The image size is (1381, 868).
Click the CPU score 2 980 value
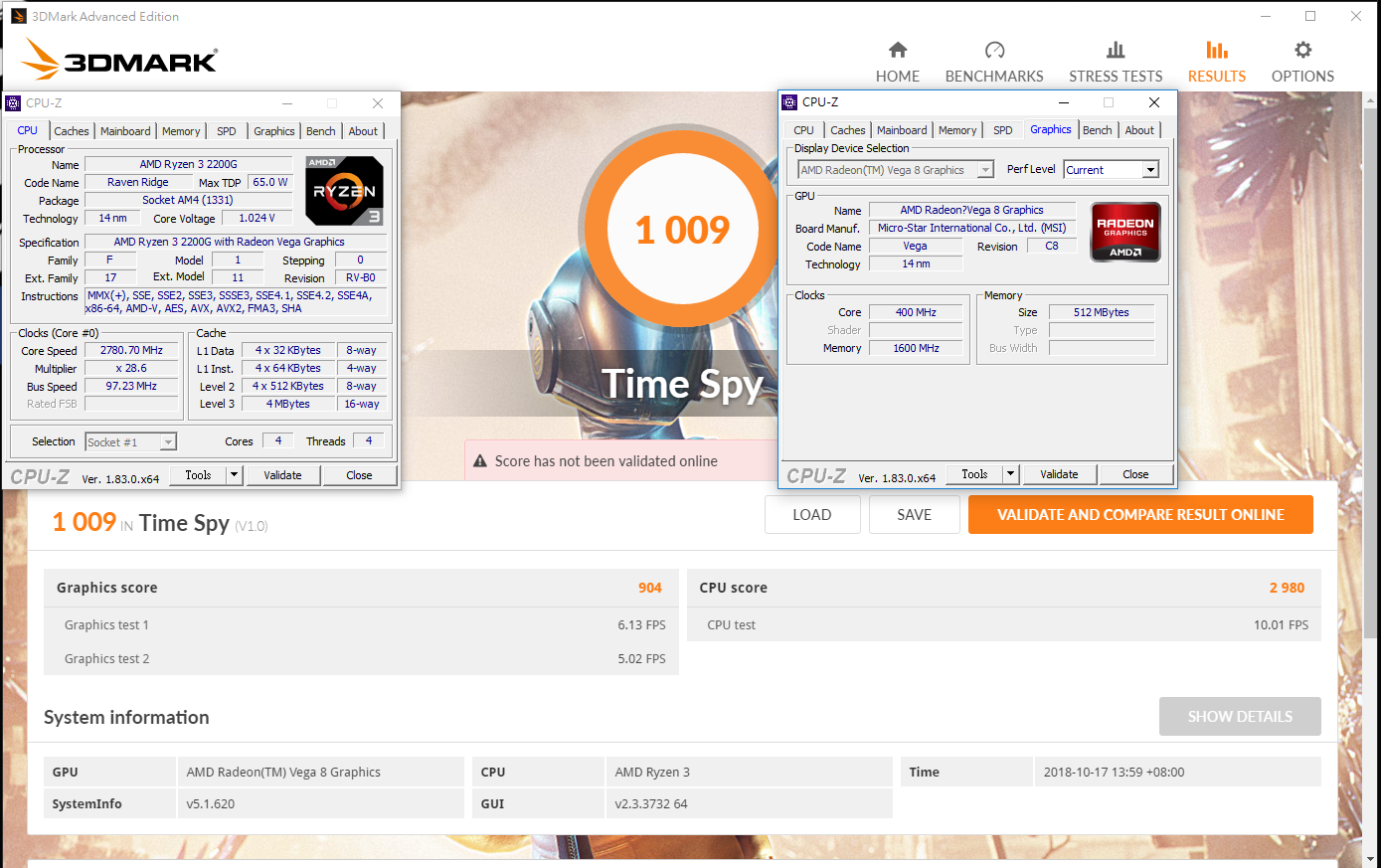pos(1287,588)
